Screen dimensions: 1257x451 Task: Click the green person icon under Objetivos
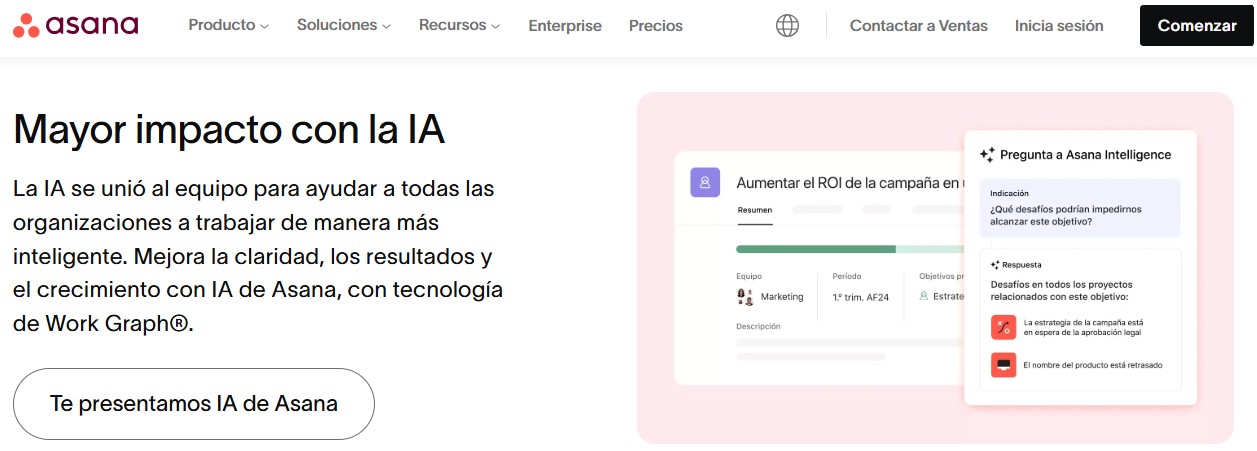point(924,296)
